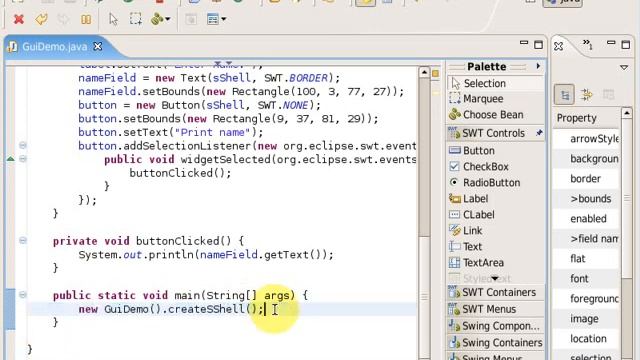Click the yellow pause-bars toolbar icon

[x=86, y=19]
